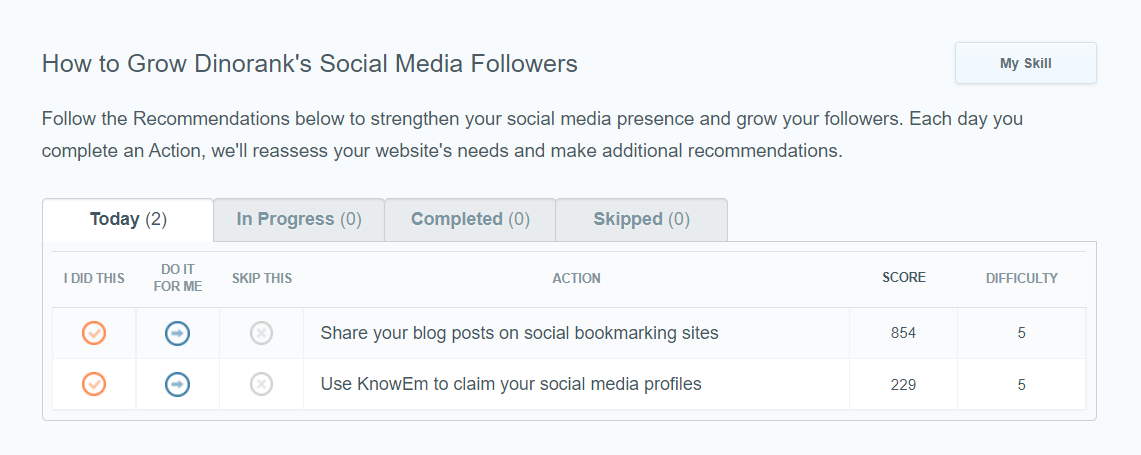1141x455 pixels.
Task: Skip the social bookmarking sites action
Action: (x=261, y=333)
